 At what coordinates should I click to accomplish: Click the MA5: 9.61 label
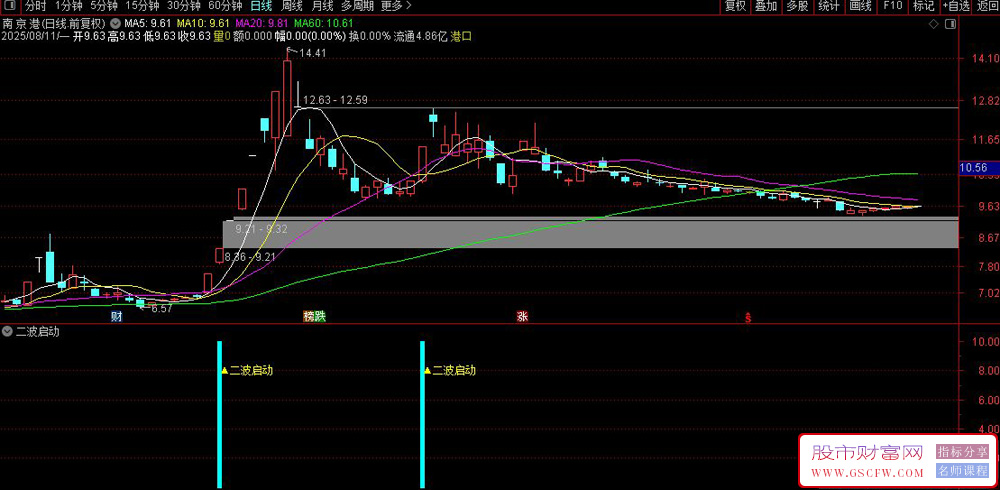click(148, 24)
